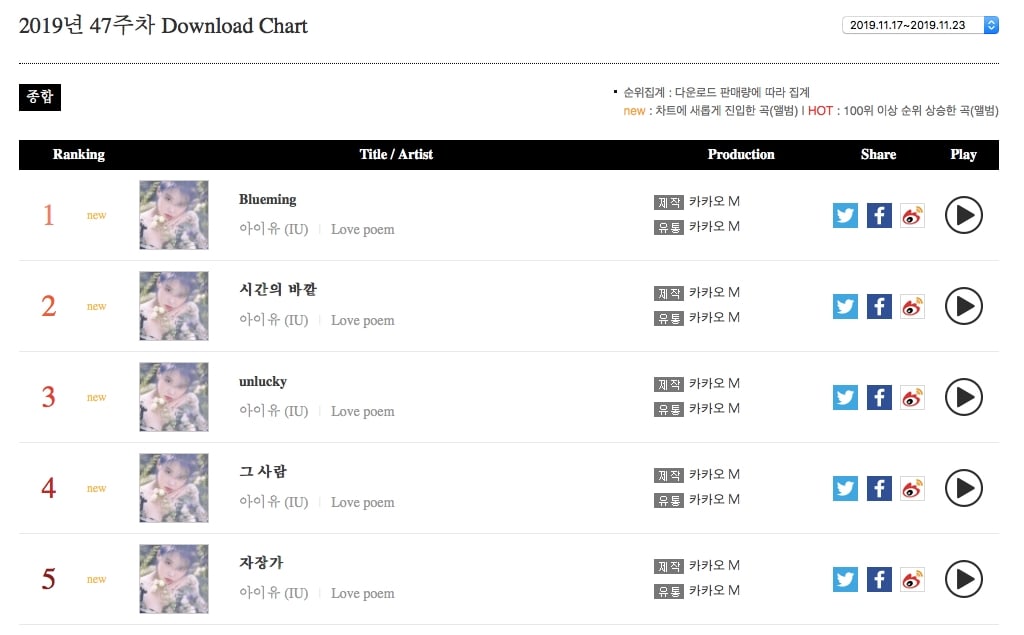Share unlucky on Weibo
This screenshot has width=1024, height=635.
coord(912,397)
